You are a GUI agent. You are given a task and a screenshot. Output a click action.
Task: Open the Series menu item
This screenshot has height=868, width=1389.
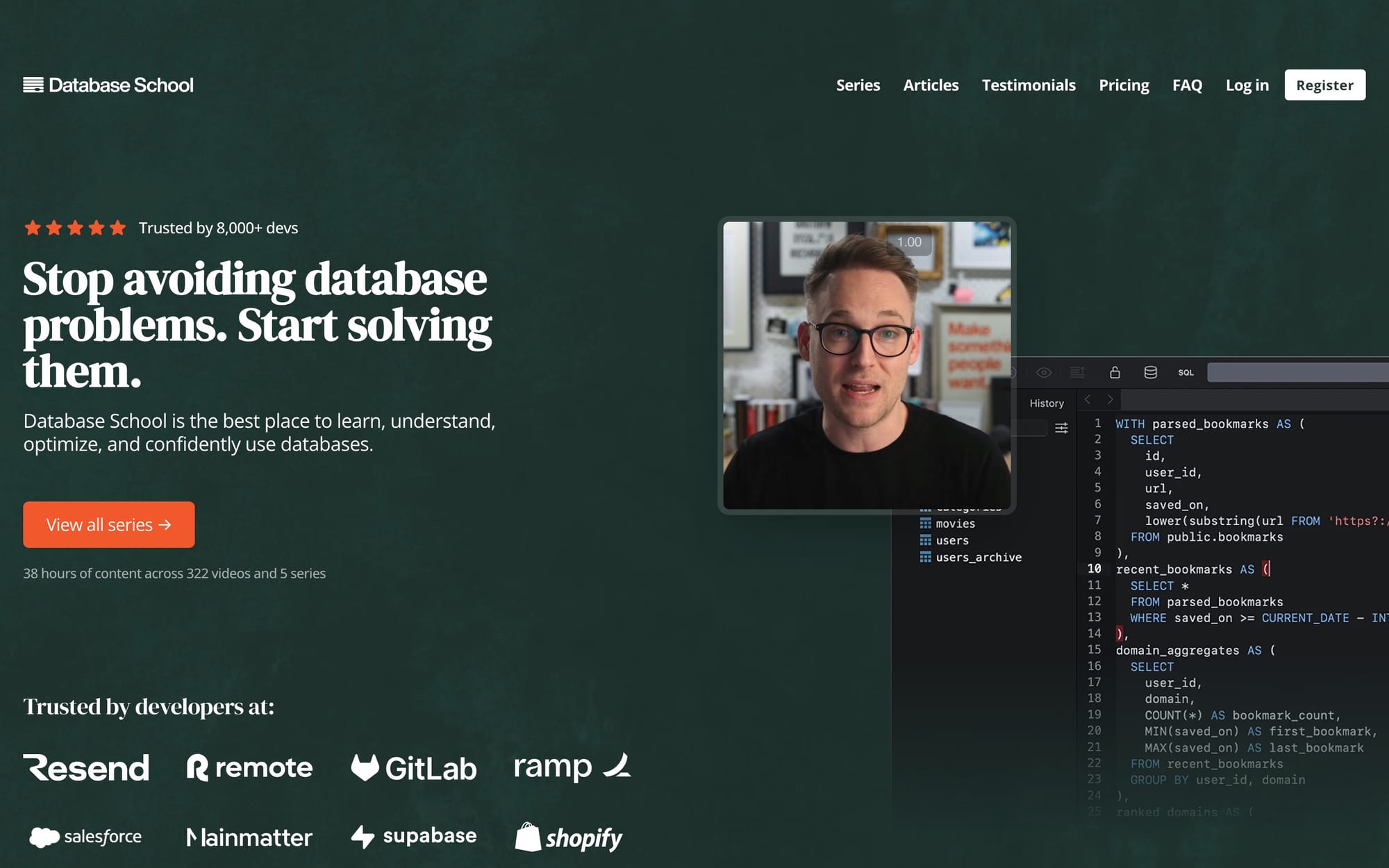pyautogui.click(x=858, y=85)
